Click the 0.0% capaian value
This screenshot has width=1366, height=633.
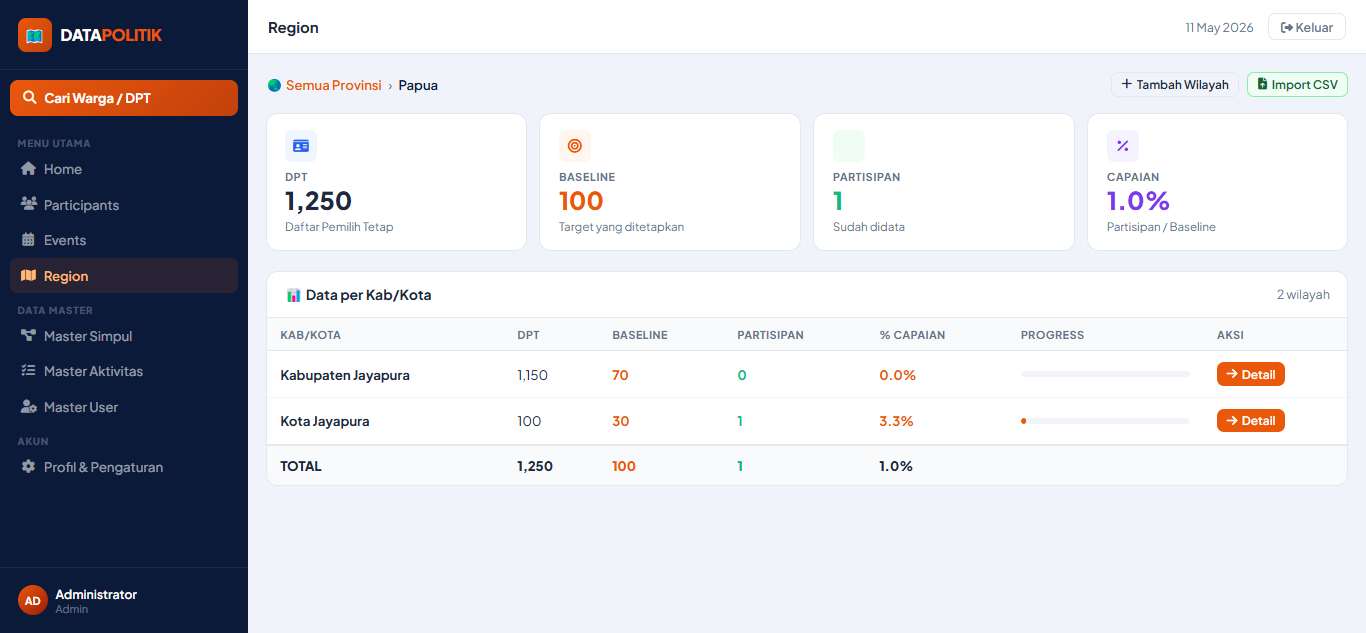[897, 375]
